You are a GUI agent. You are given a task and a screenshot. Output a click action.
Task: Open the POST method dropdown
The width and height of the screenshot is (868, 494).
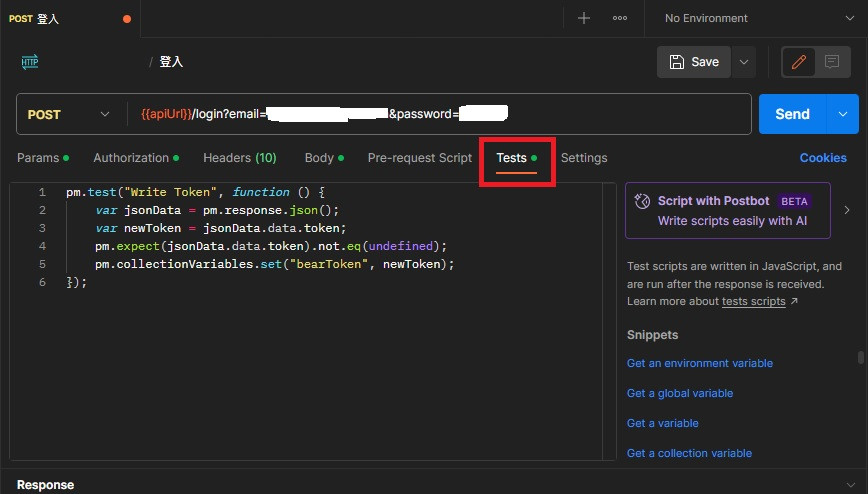click(x=69, y=114)
